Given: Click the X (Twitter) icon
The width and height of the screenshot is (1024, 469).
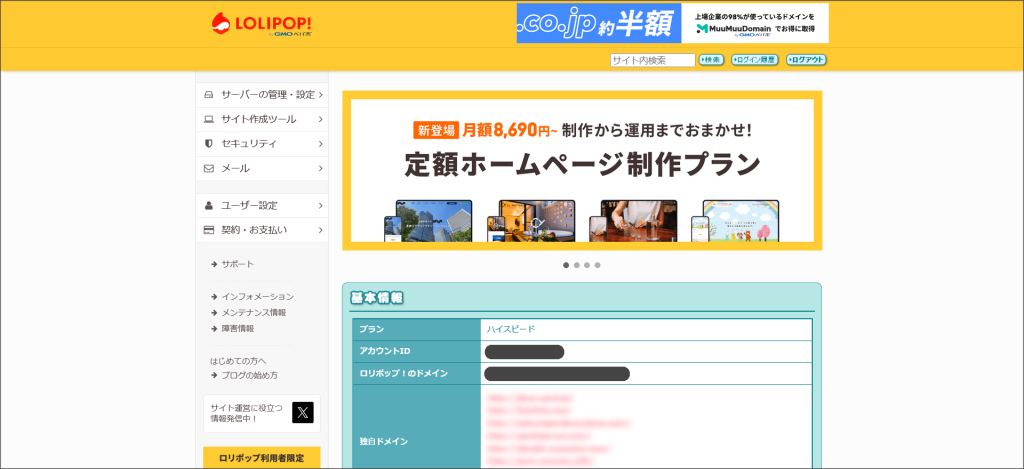Looking at the screenshot, I should [x=302, y=413].
